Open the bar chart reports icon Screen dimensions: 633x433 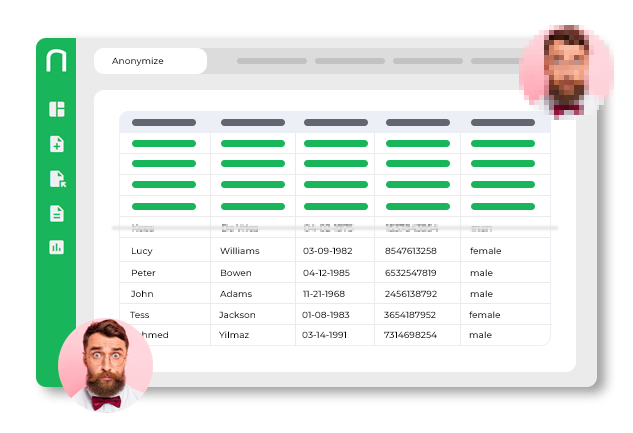pos(57,247)
